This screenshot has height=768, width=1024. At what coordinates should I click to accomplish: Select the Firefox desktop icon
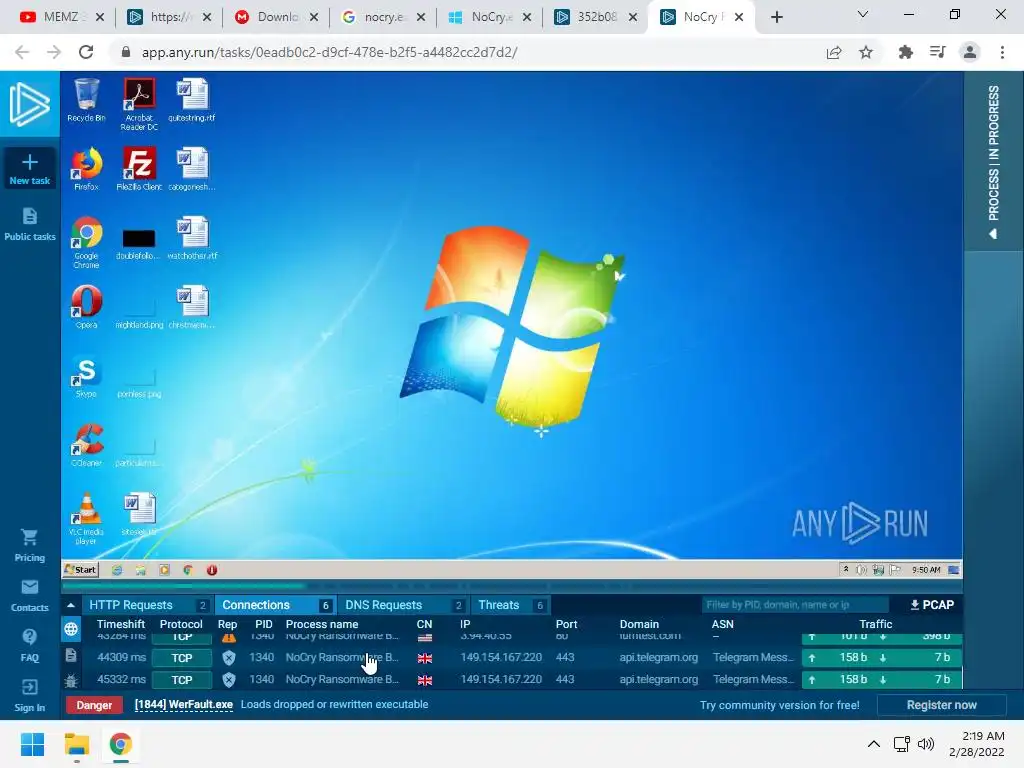click(x=86, y=169)
